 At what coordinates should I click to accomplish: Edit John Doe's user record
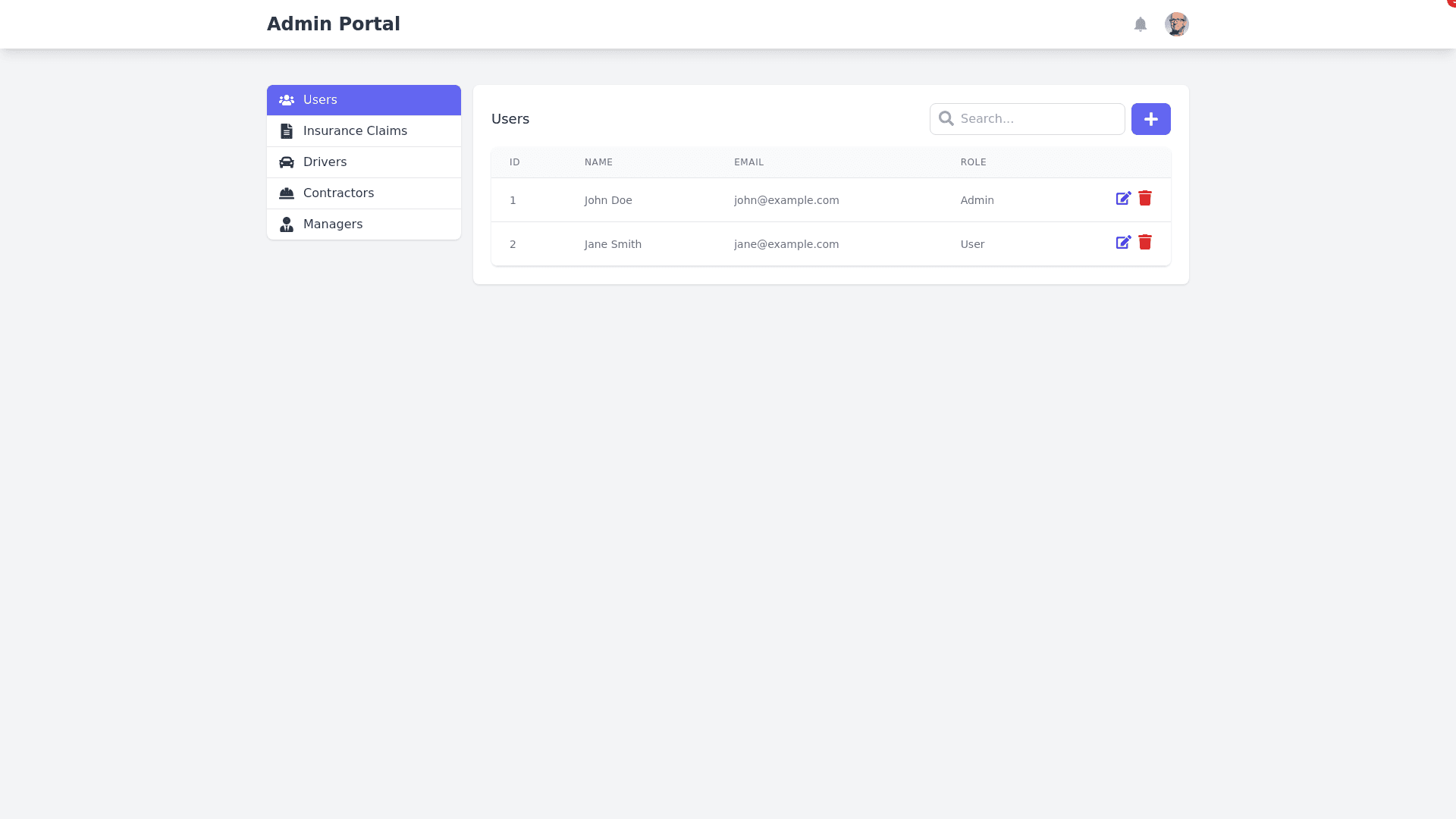(1123, 199)
